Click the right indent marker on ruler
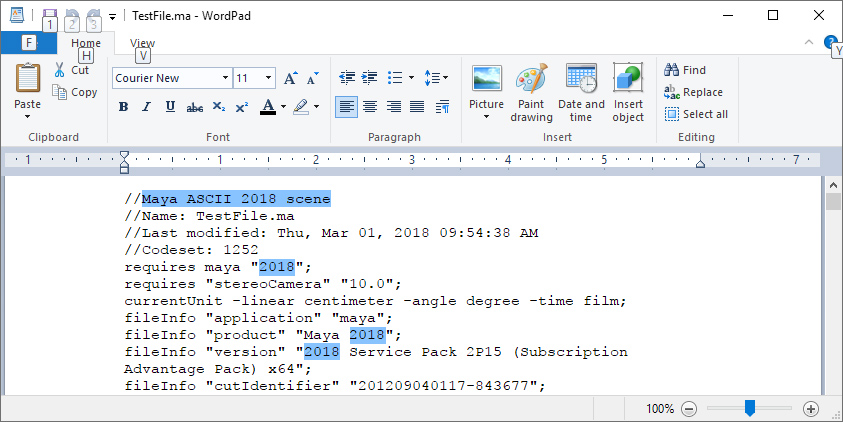This screenshot has width=843, height=422. [700, 162]
